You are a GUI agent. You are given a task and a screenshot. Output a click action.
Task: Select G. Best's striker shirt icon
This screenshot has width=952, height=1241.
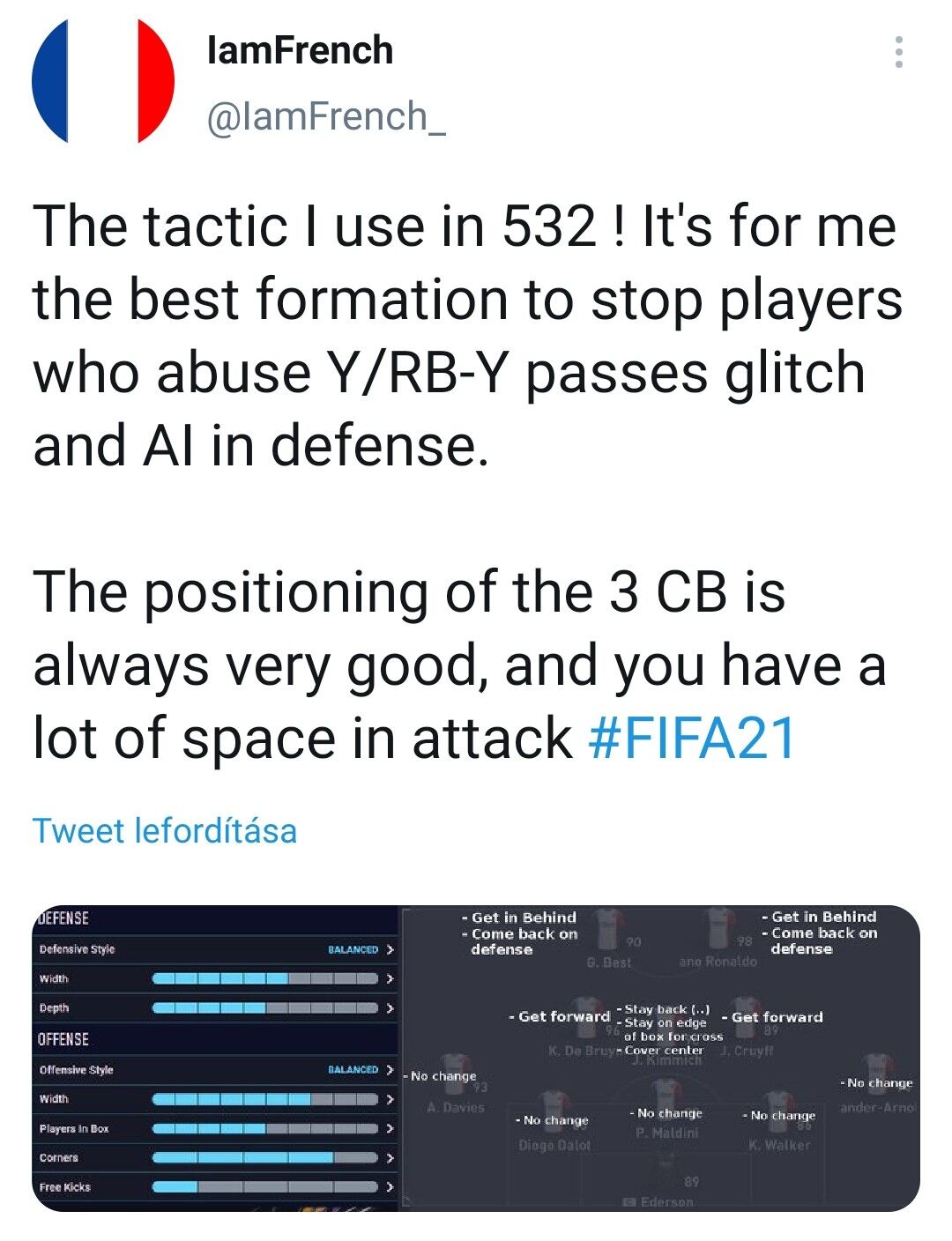(607, 928)
